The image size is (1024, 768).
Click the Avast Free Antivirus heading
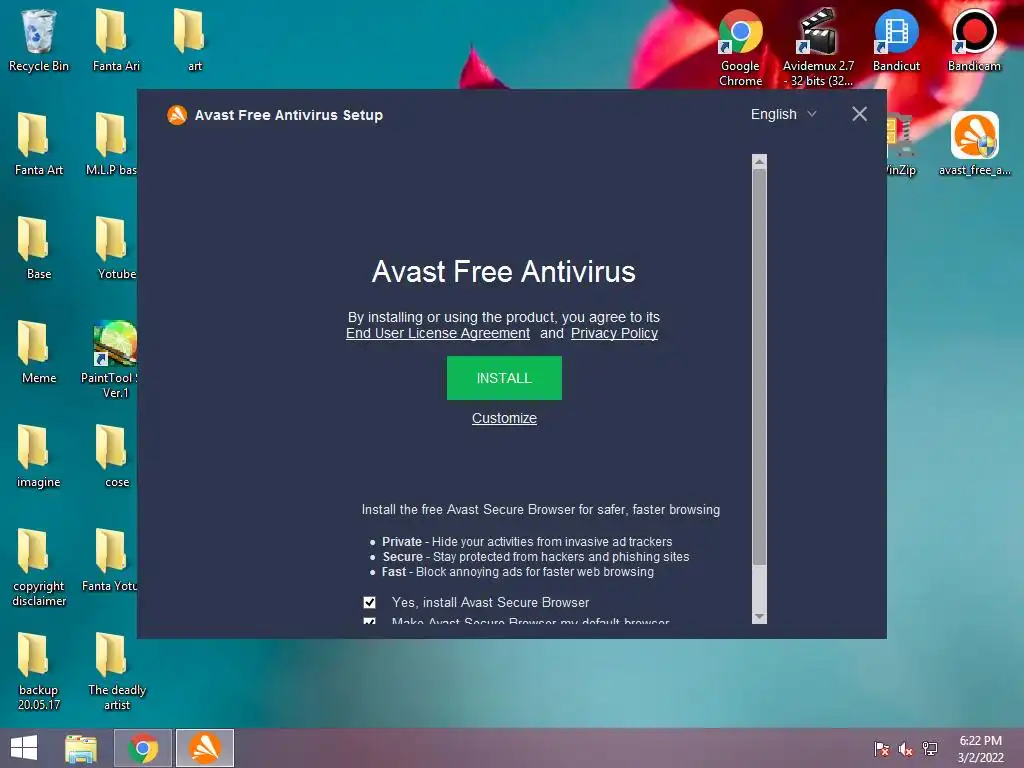[x=504, y=272]
